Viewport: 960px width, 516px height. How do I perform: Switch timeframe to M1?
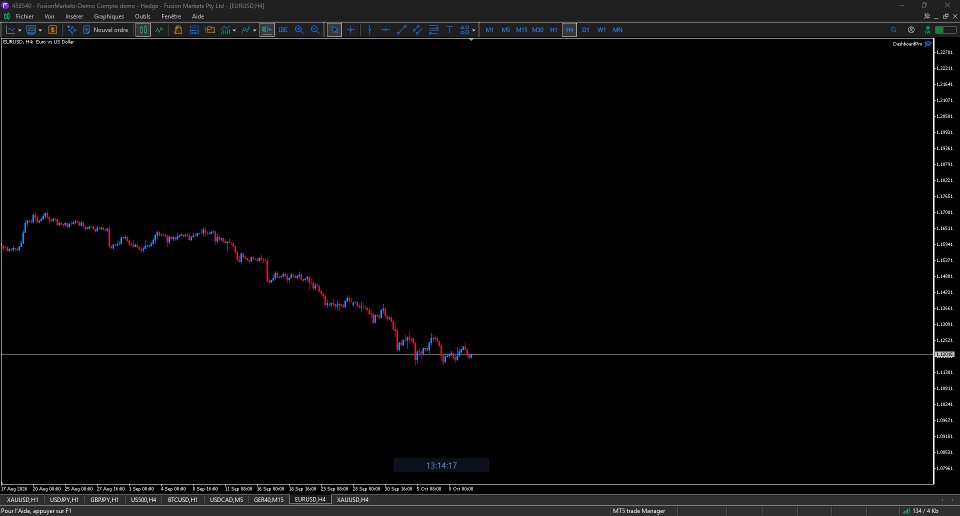(x=490, y=29)
